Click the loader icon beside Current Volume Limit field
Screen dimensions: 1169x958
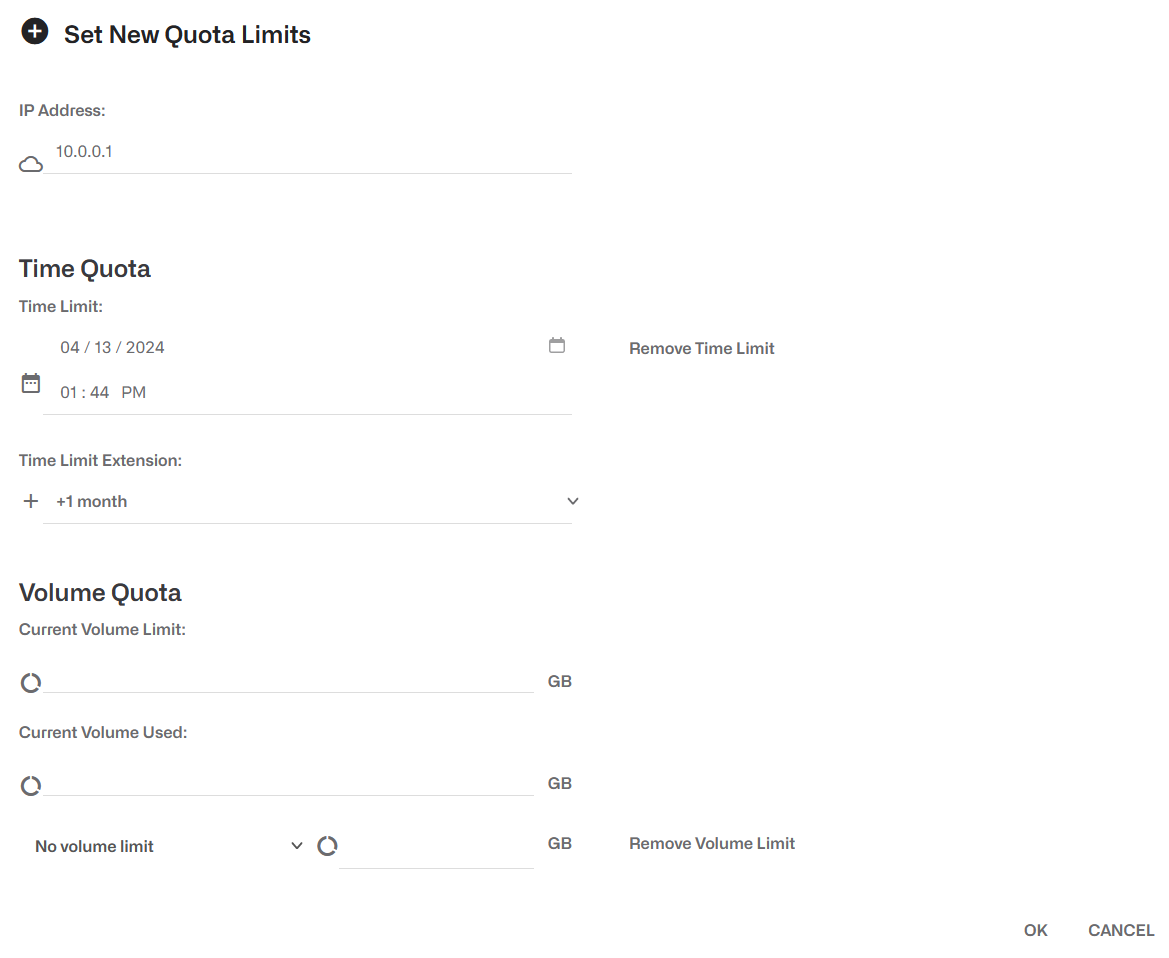click(x=30, y=682)
